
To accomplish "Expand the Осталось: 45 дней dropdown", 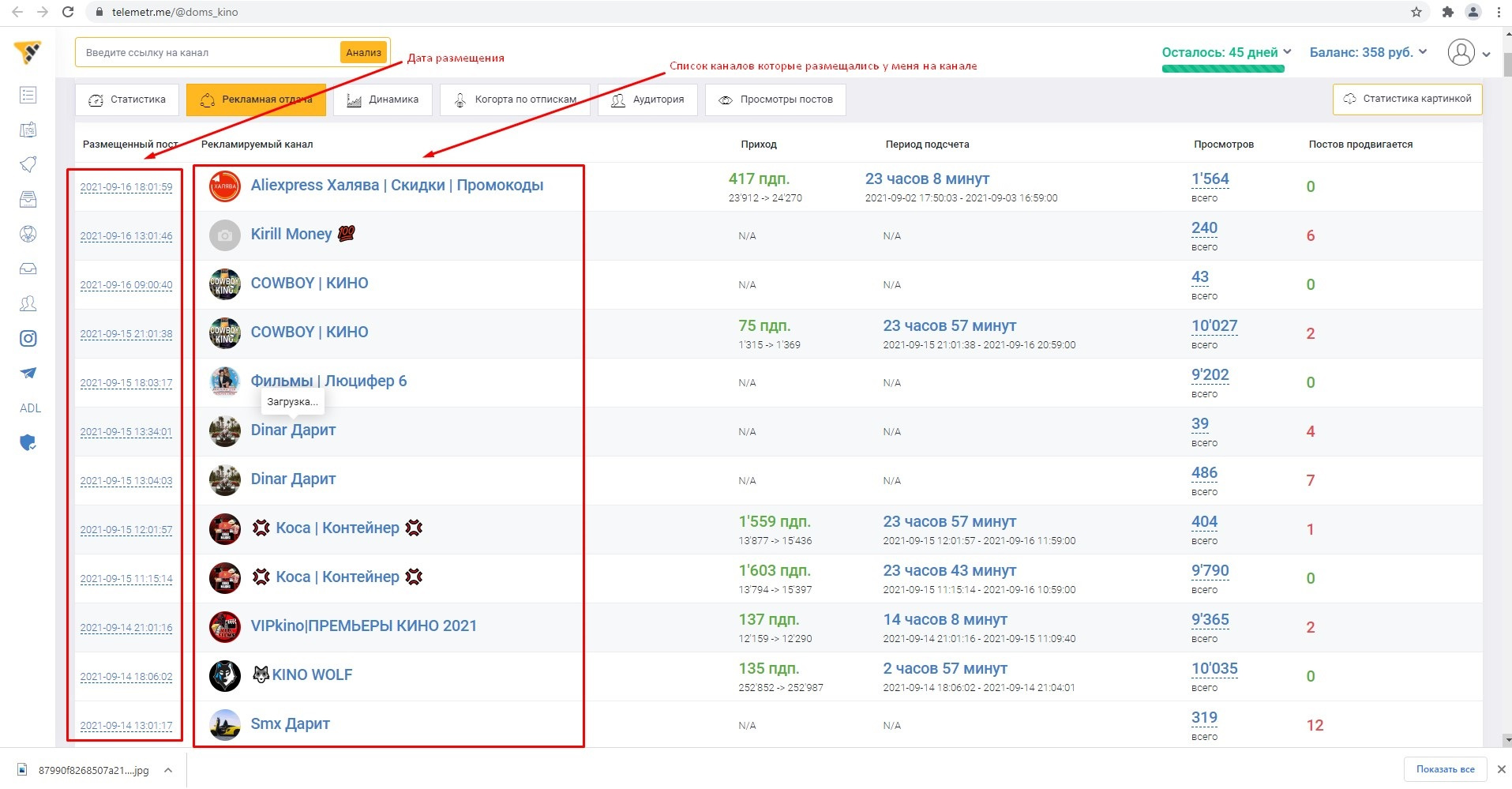I will pyautogui.click(x=1225, y=52).
